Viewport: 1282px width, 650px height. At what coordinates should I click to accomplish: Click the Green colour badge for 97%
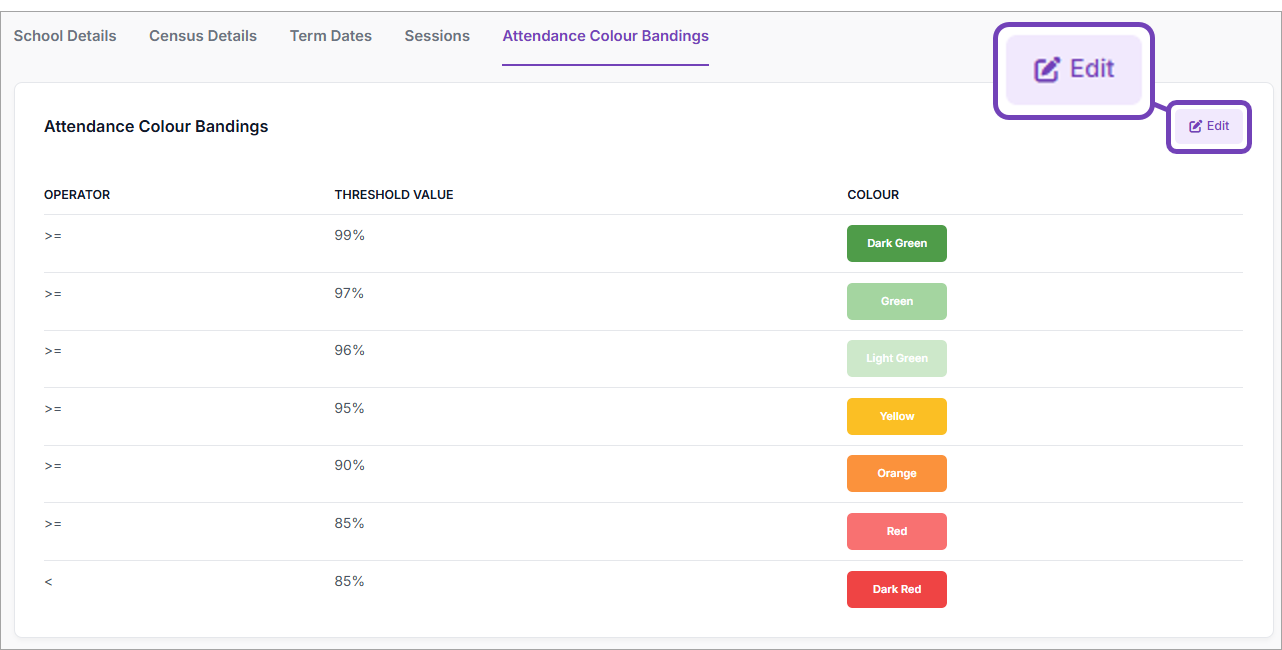pyautogui.click(x=896, y=301)
